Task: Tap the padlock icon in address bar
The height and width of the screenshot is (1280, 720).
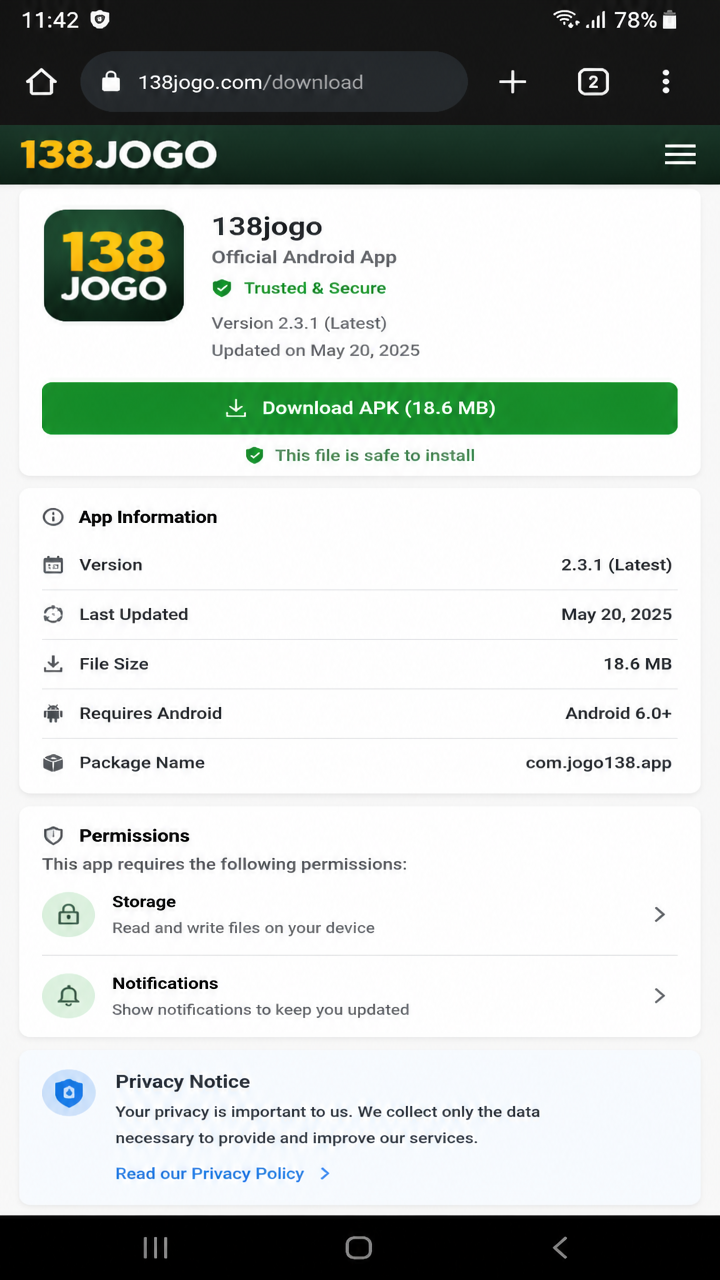Action: pyautogui.click(x=112, y=81)
